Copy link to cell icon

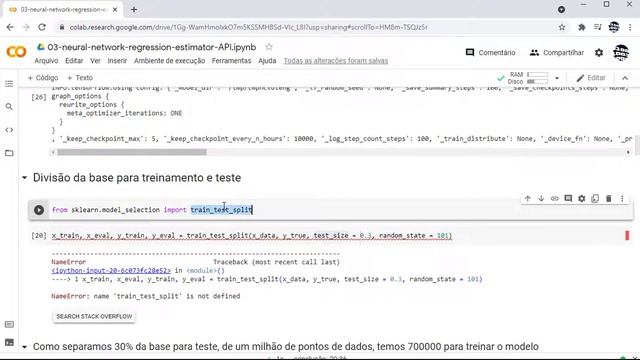point(554,198)
